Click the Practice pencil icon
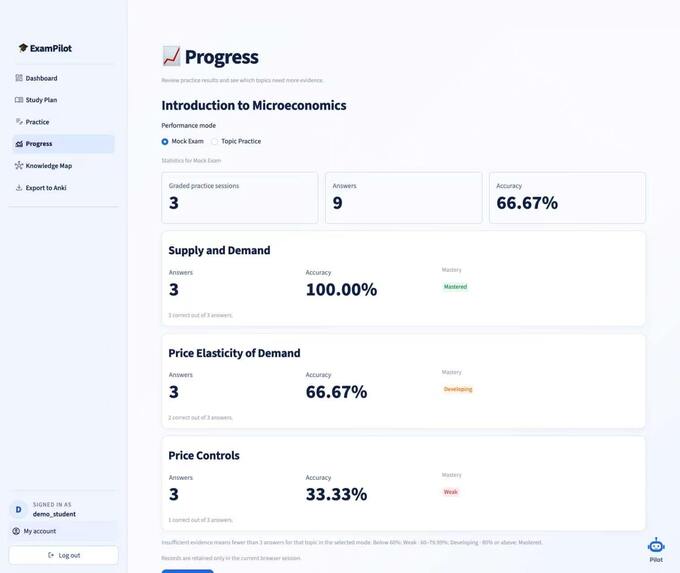Screen dimensions: 680x573 tap(19, 122)
